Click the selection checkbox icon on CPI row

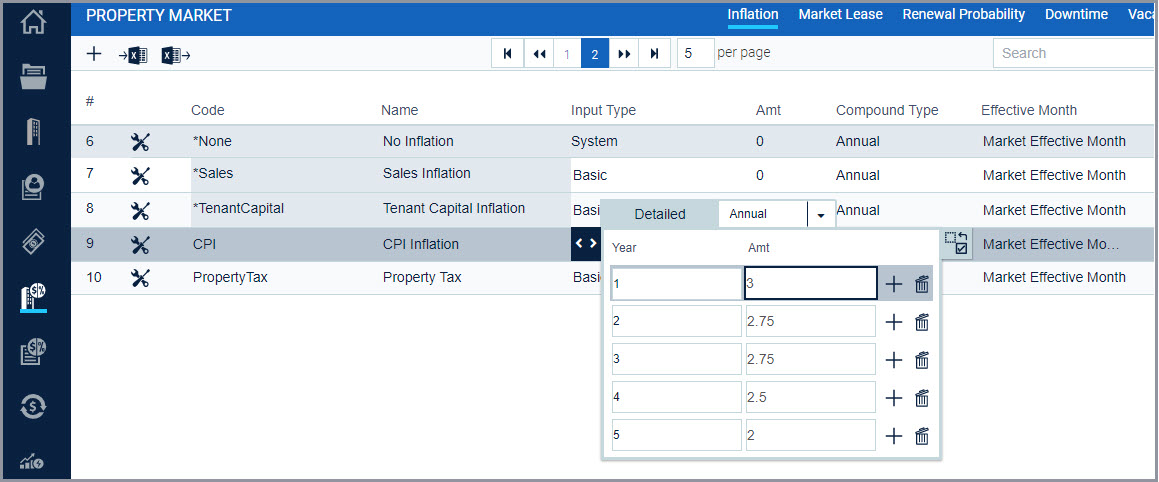(956, 243)
